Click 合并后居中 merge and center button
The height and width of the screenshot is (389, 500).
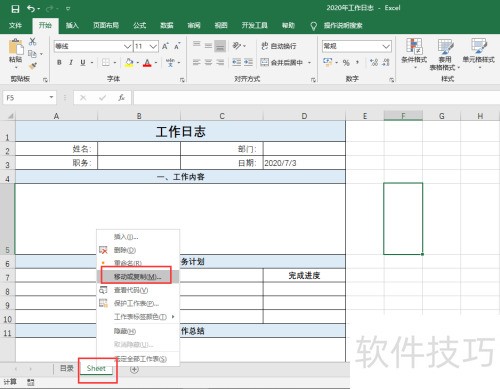pyautogui.click(x=282, y=62)
